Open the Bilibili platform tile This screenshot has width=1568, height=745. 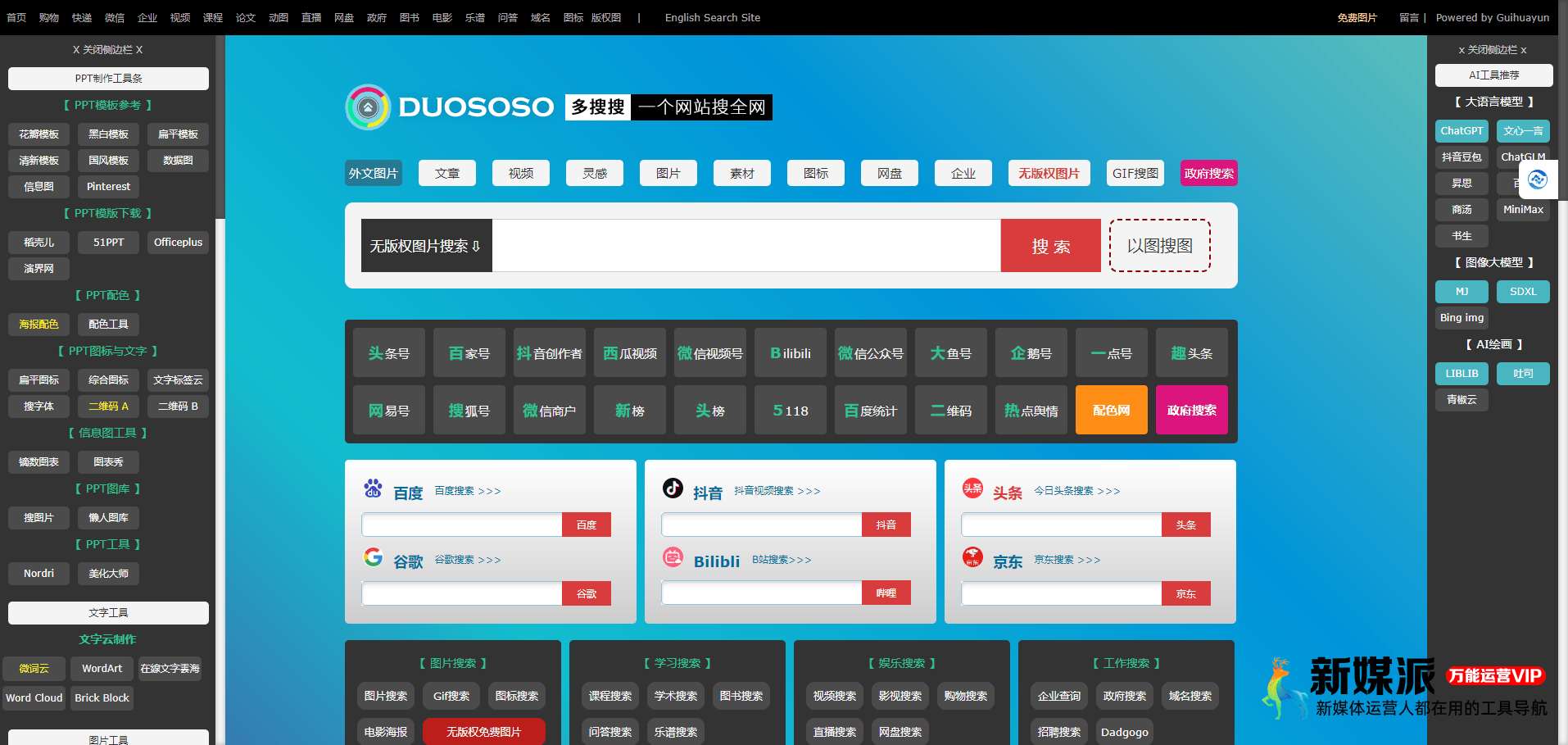791,352
